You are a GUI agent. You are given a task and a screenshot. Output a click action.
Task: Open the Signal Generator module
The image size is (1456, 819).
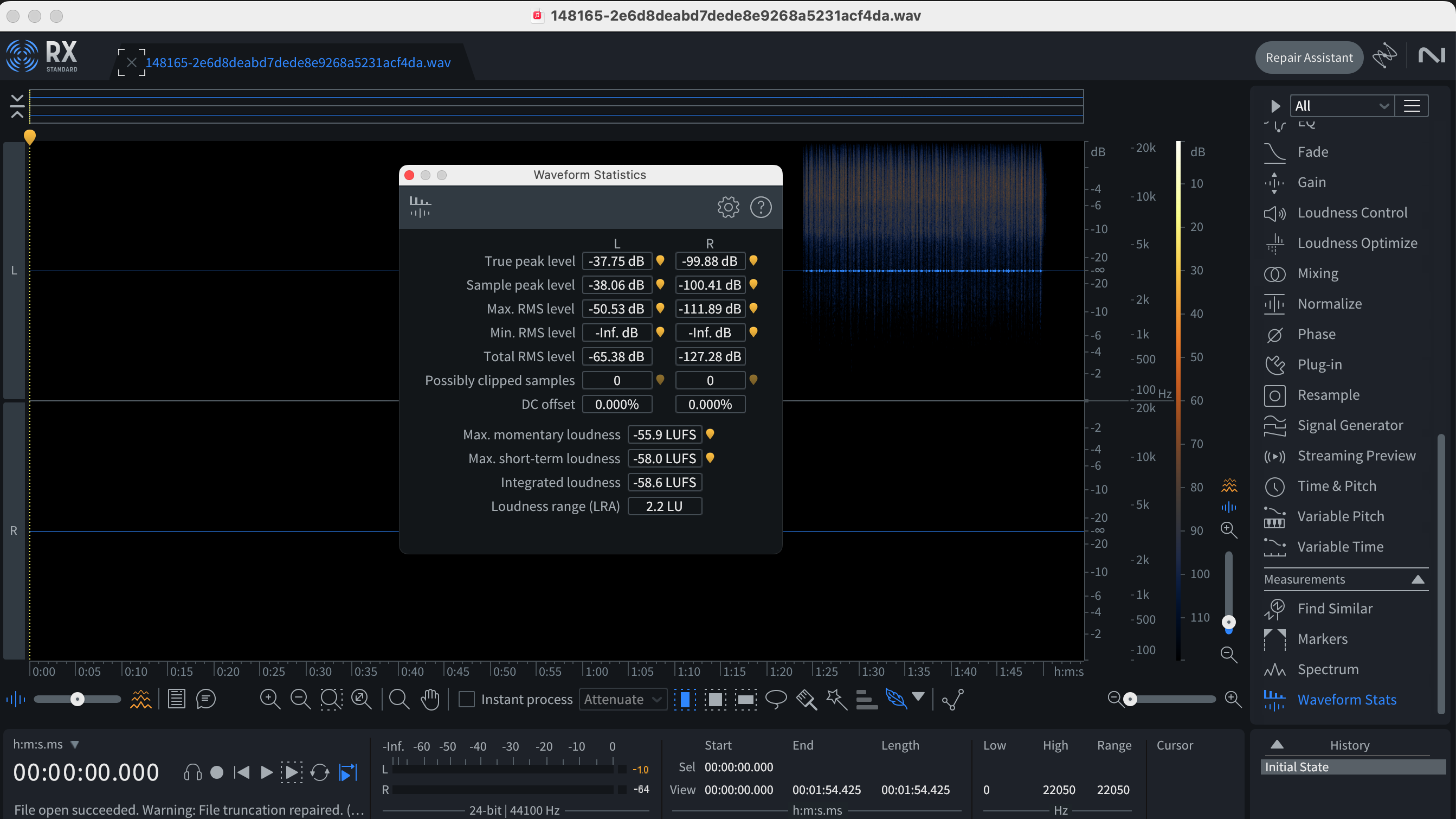[x=1350, y=425]
